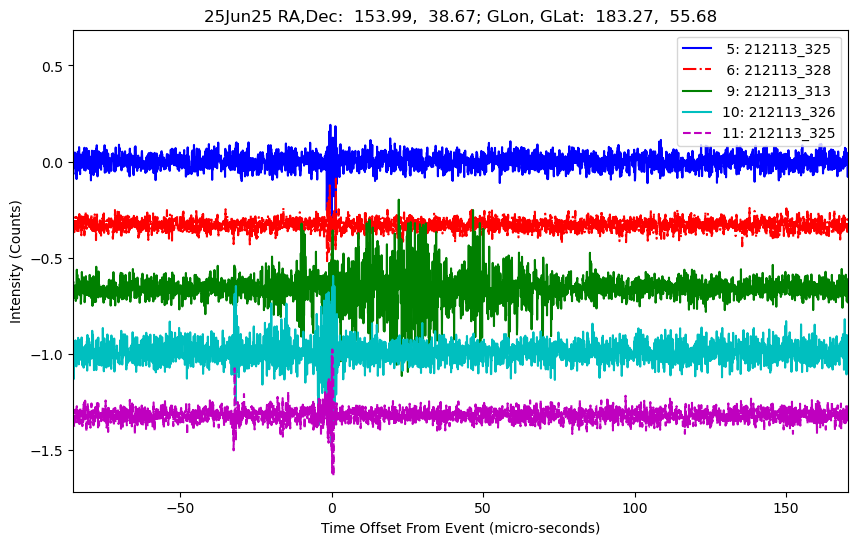Select legend entry '5: 212113_325'
858x545 pixels.
tap(781, 48)
